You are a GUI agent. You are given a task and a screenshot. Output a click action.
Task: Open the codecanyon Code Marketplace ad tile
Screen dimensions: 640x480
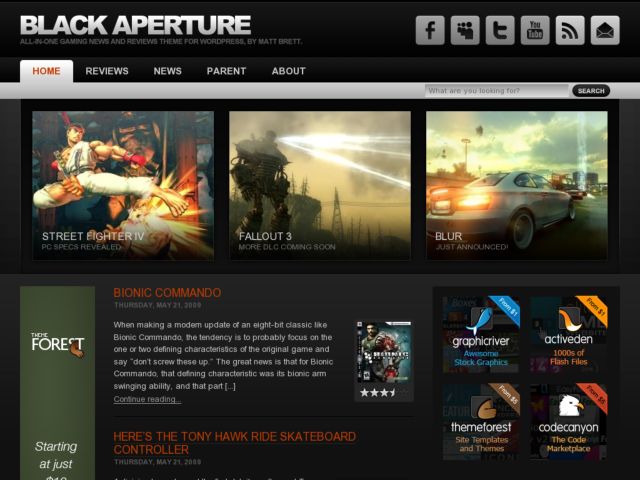point(569,422)
